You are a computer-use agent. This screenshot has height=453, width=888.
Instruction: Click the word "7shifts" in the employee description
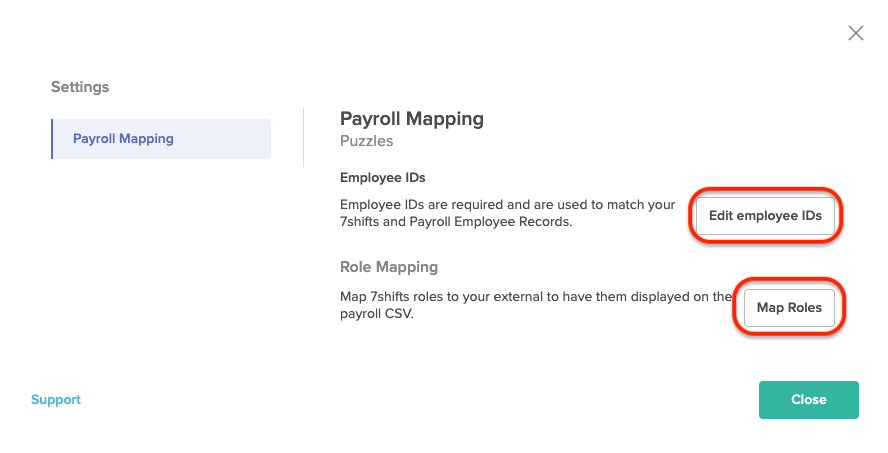click(360, 221)
